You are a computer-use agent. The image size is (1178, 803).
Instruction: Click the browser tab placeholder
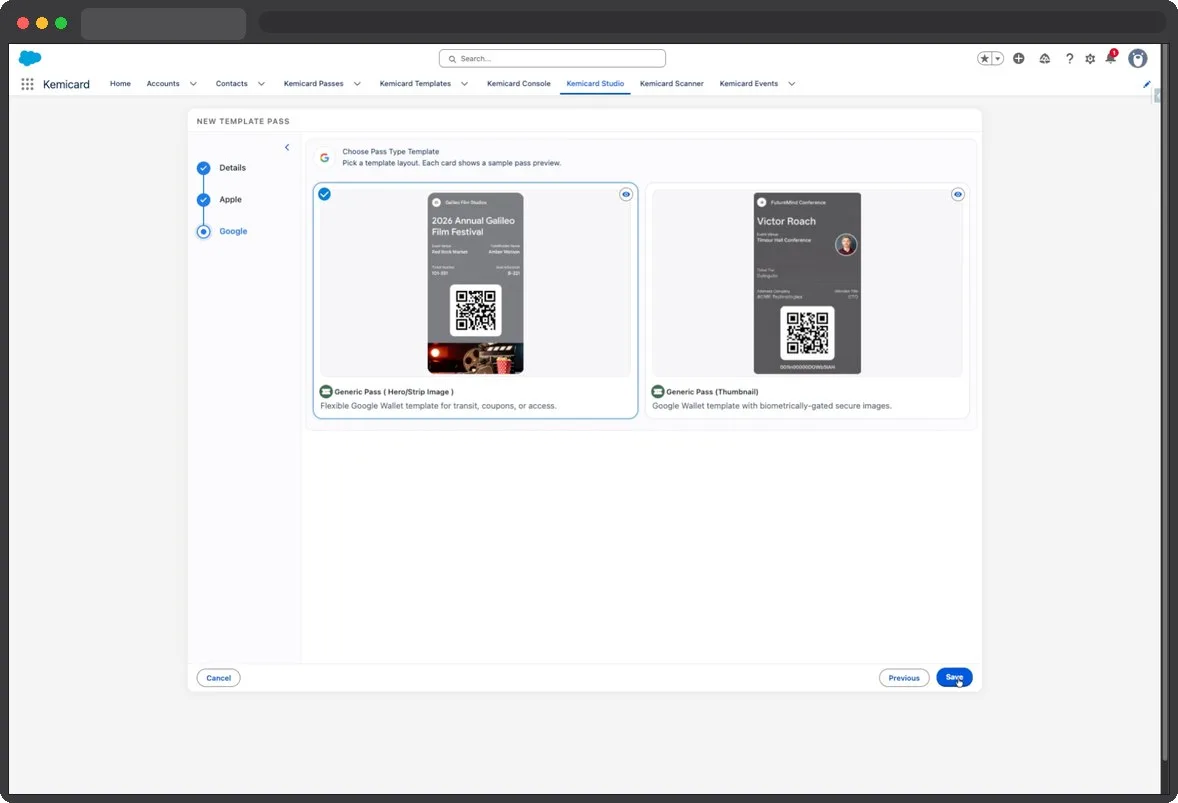tap(163, 23)
